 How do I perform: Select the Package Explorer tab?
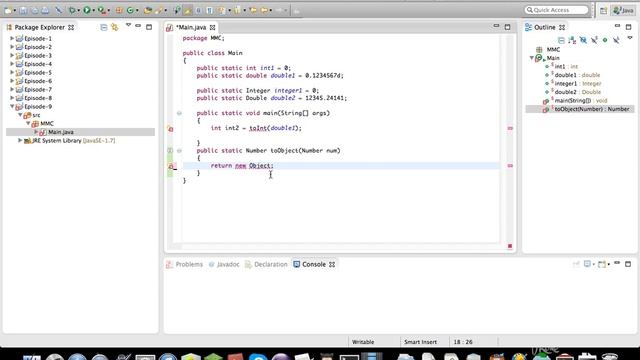[40, 27]
